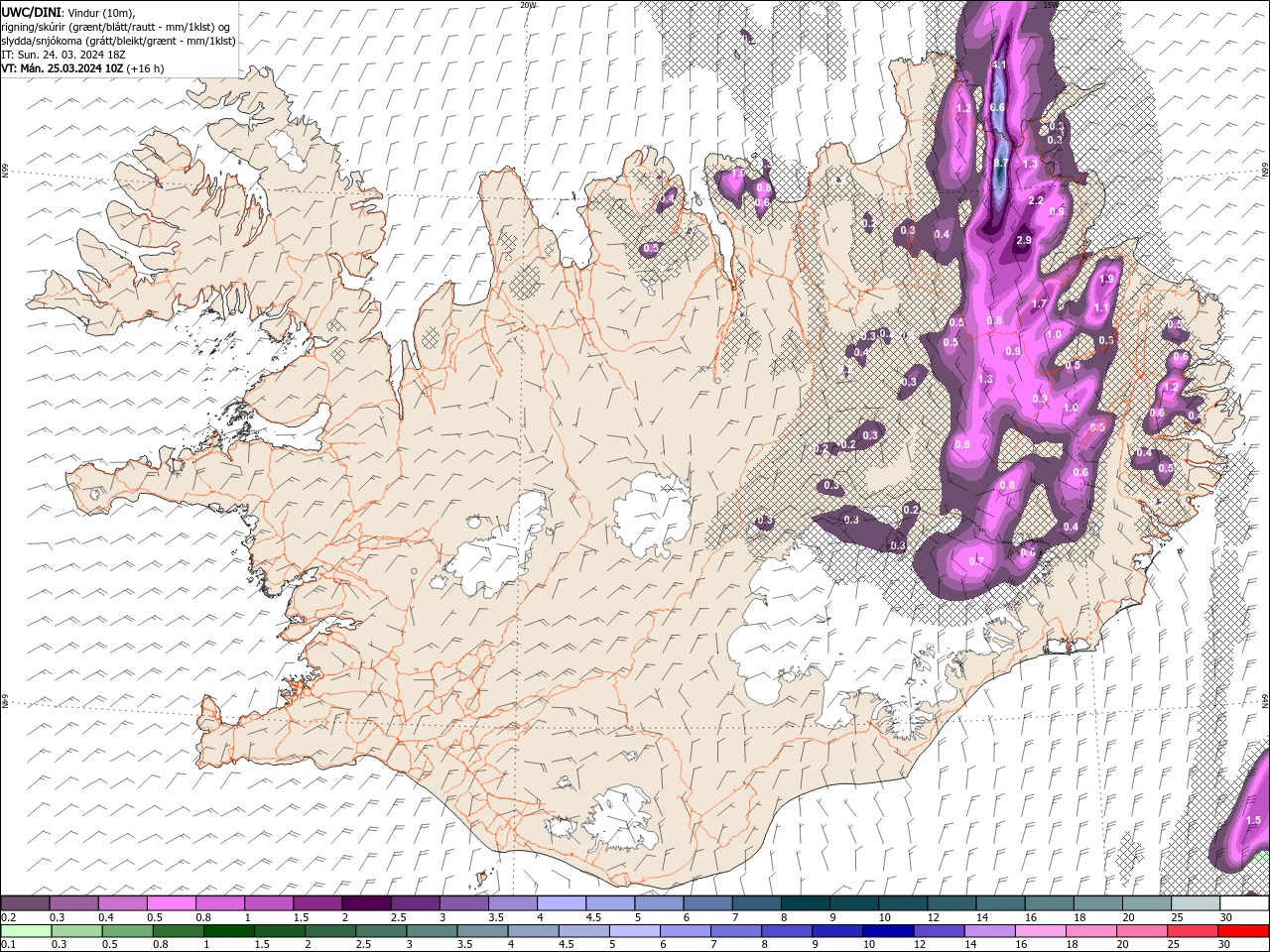Click the '0.1' label on the rain legend
Screen dimensions: 1270x952
[x=7, y=944]
